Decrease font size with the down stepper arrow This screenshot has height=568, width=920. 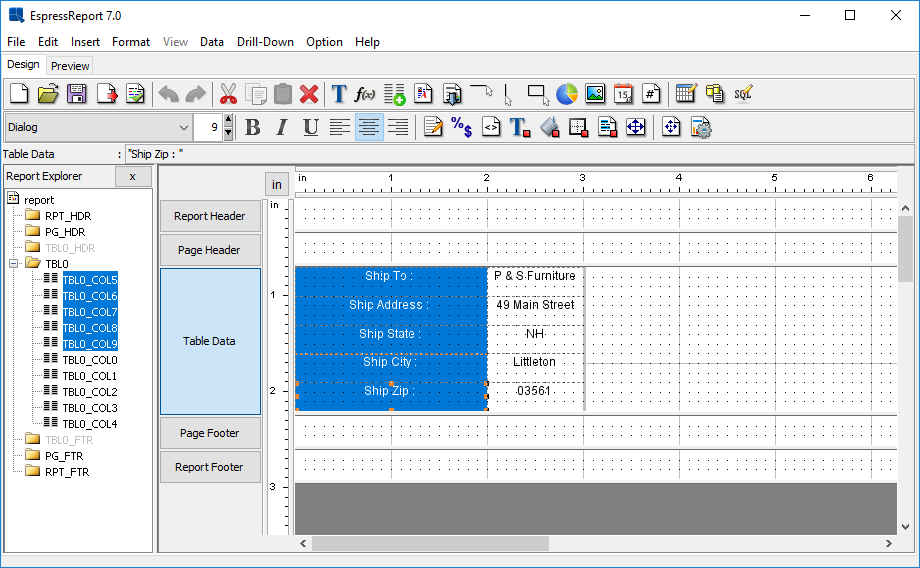228,133
